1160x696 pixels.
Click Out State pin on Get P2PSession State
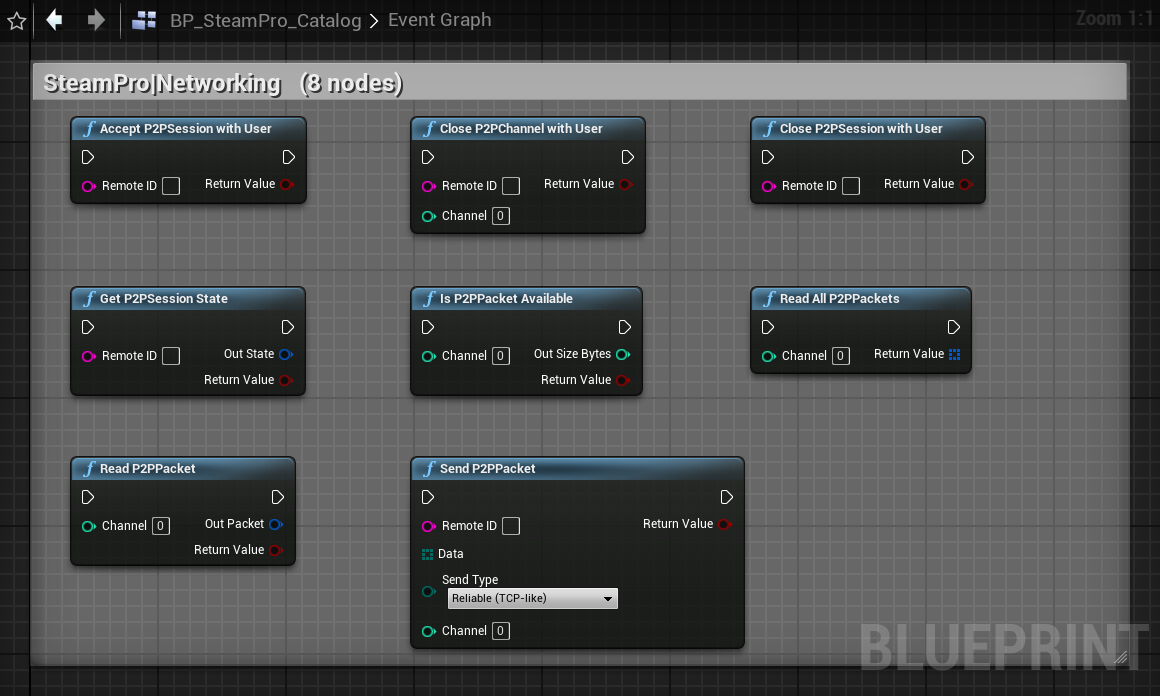click(x=286, y=354)
